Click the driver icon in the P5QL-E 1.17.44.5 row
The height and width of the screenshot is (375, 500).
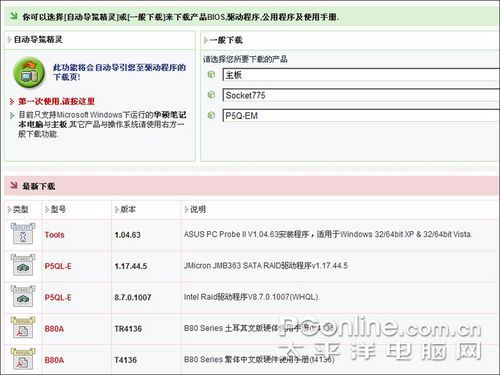point(23,265)
